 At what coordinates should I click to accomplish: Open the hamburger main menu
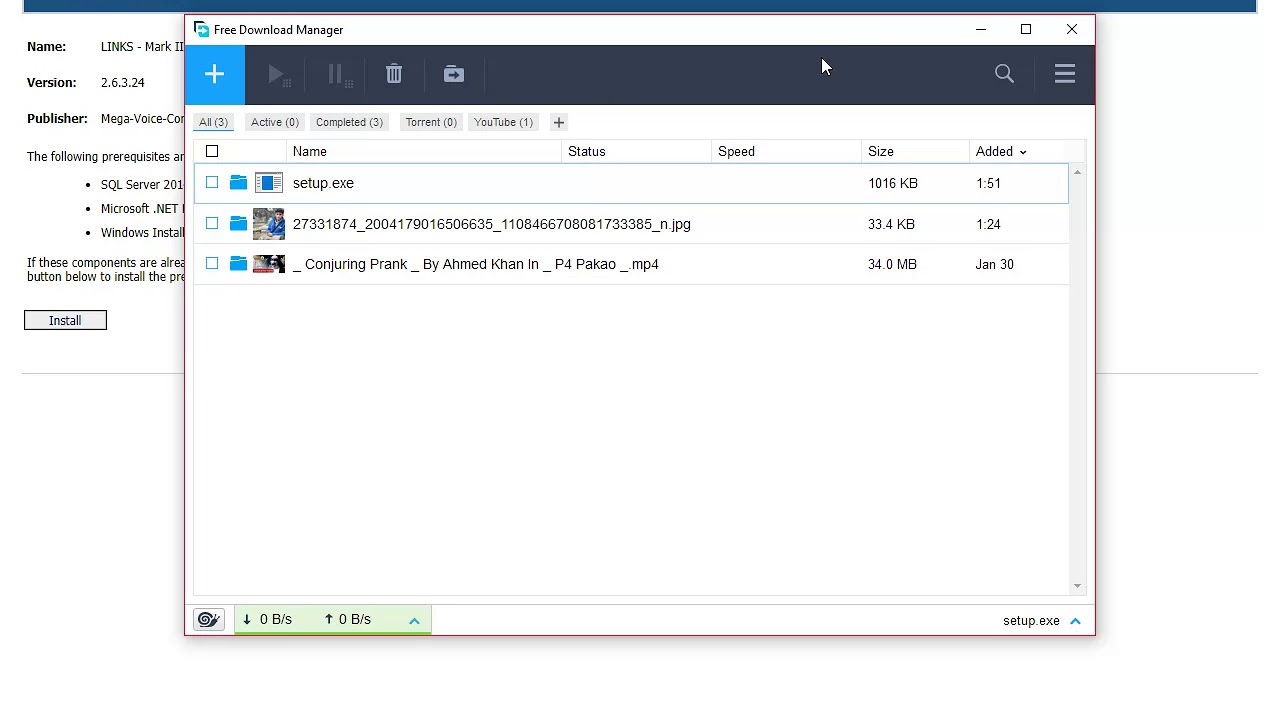[1065, 74]
